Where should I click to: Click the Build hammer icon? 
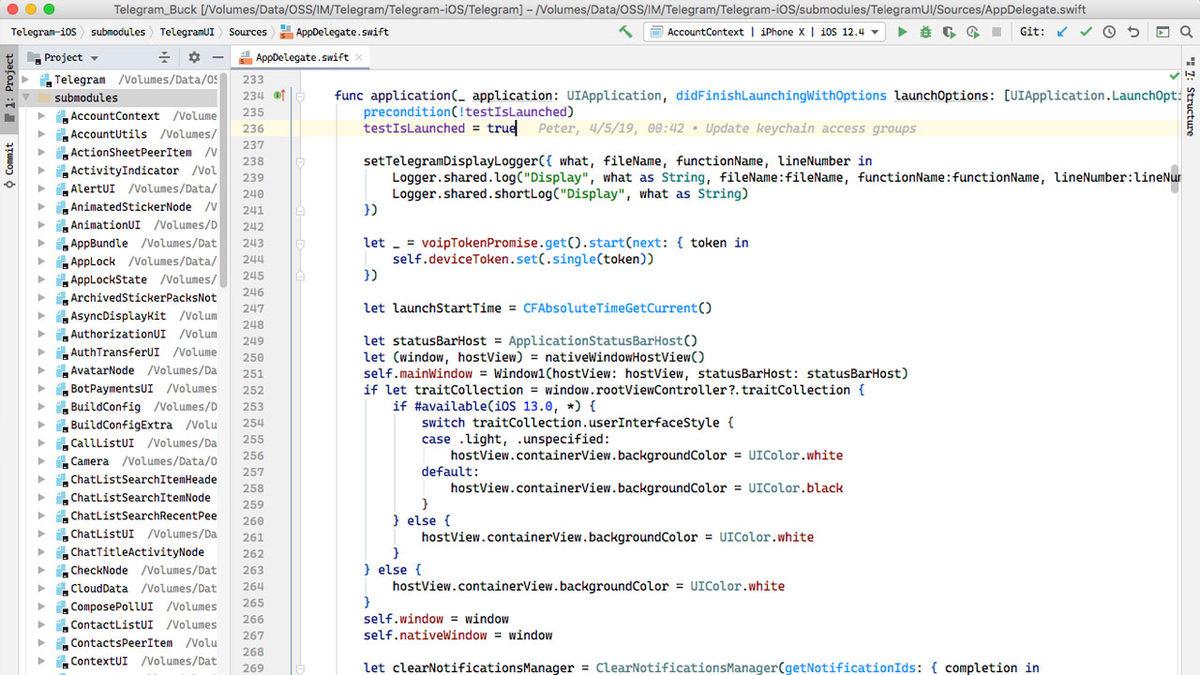[x=626, y=32]
